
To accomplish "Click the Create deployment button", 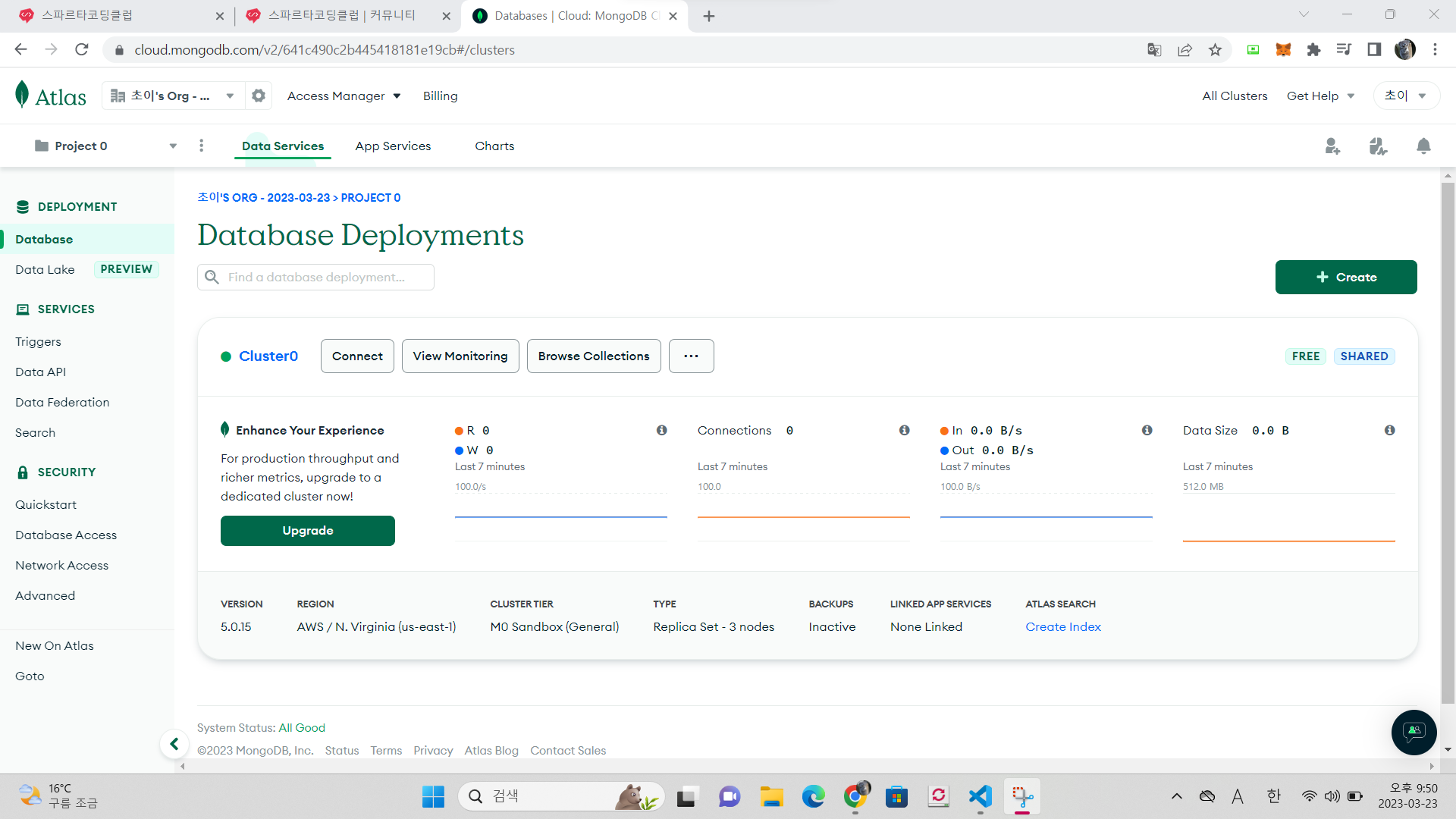I will [x=1346, y=277].
